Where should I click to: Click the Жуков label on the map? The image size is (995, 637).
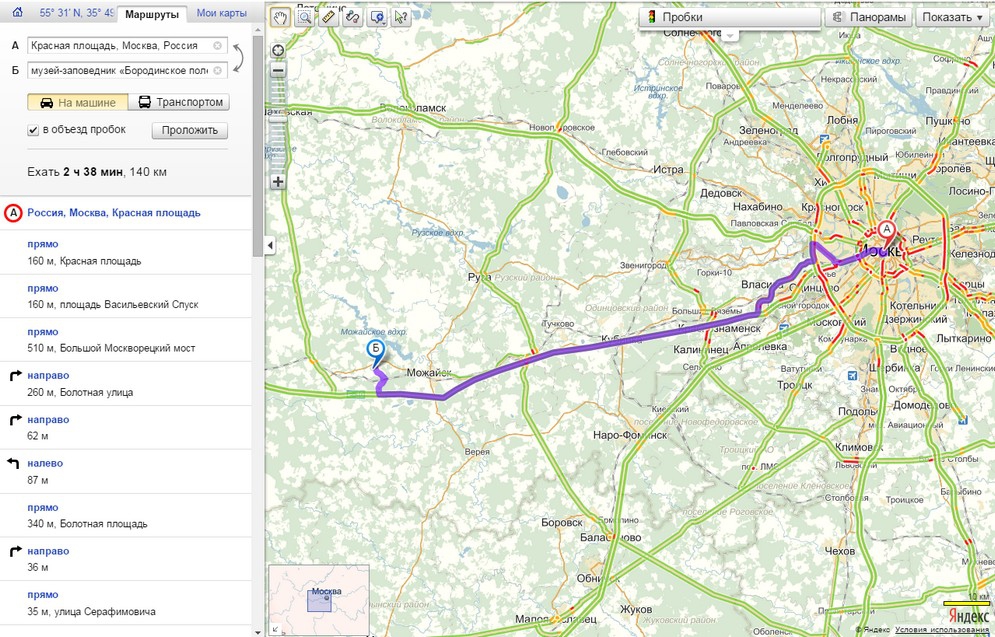click(x=636, y=609)
